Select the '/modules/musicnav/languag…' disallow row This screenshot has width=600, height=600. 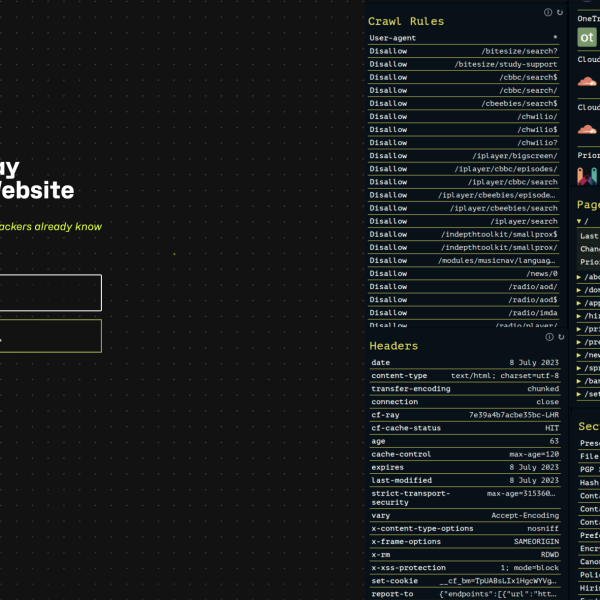tap(463, 260)
